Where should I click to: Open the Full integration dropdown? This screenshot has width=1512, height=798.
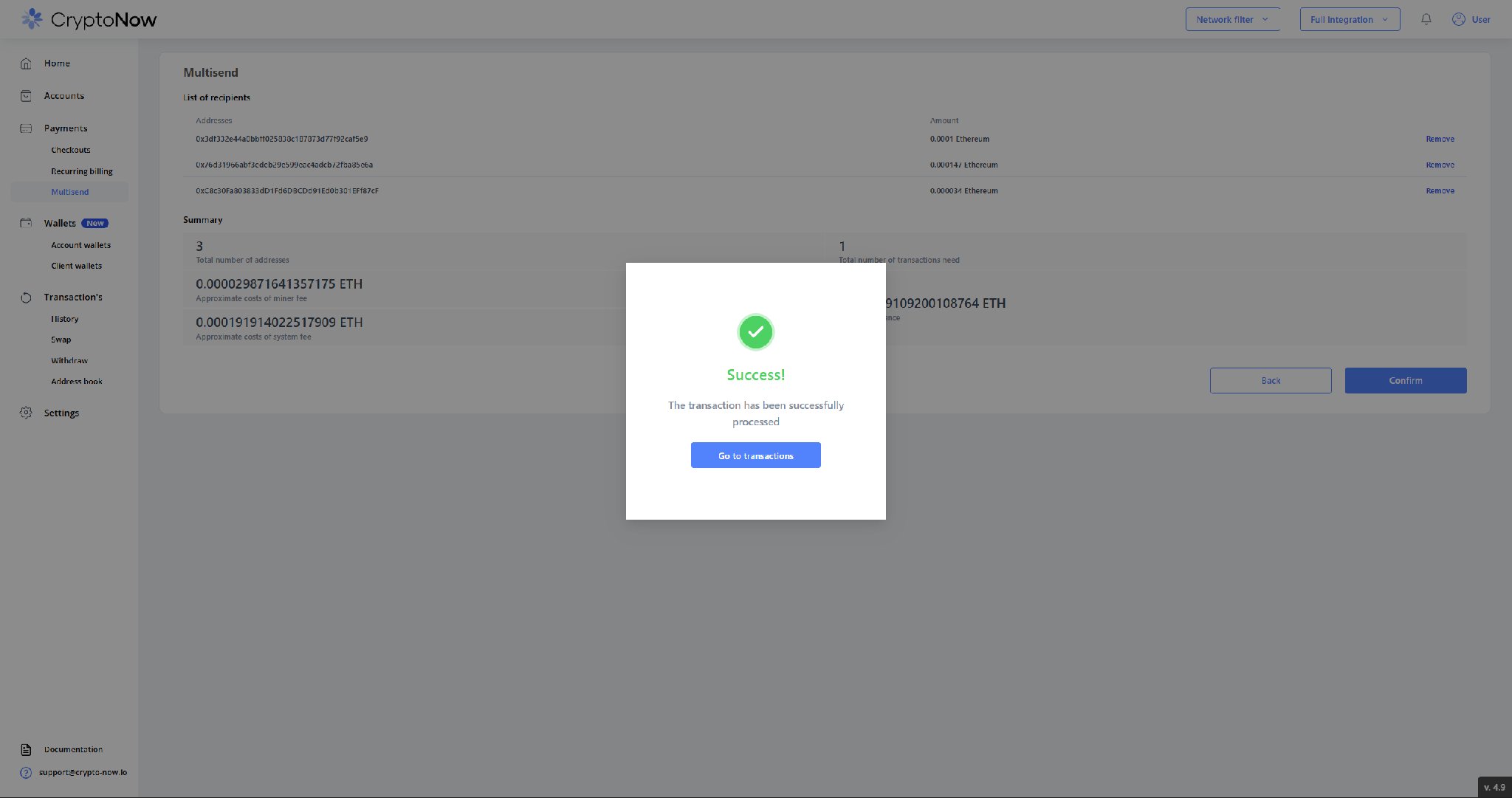click(1350, 19)
